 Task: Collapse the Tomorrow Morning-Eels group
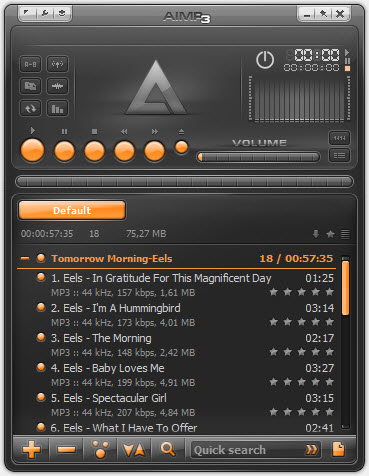tap(25, 258)
